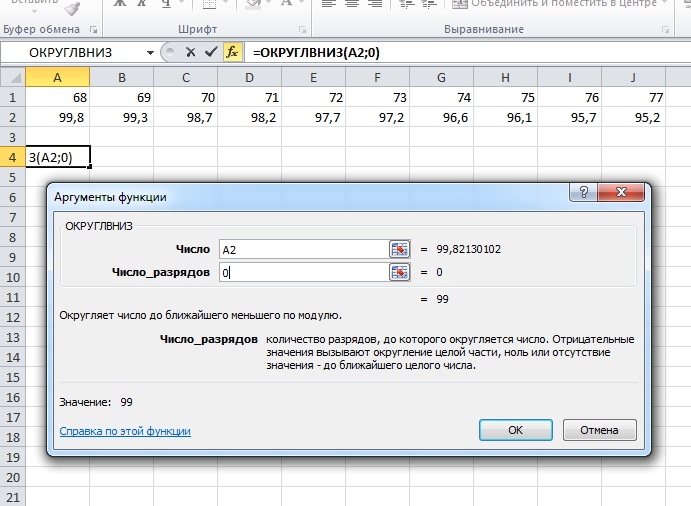Viewport: 691px width, 506px height.
Task: Click the value 99,82130102 in dialog
Action: click(468, 249)
